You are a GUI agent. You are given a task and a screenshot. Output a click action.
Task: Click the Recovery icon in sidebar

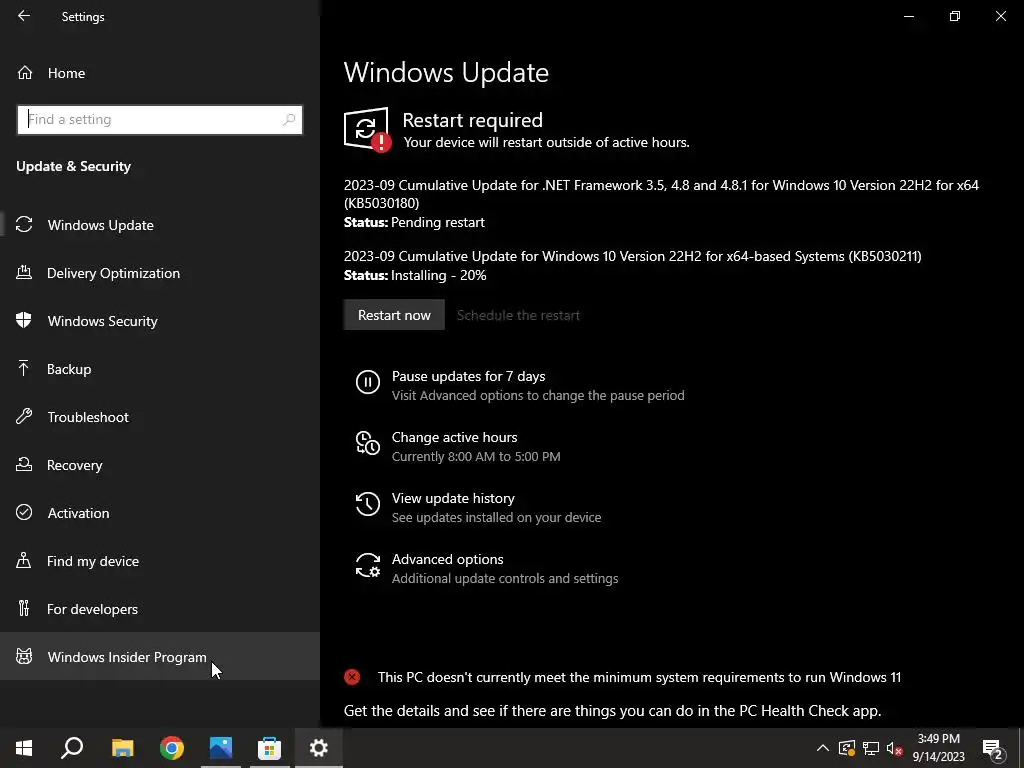[x=24, y=464]
